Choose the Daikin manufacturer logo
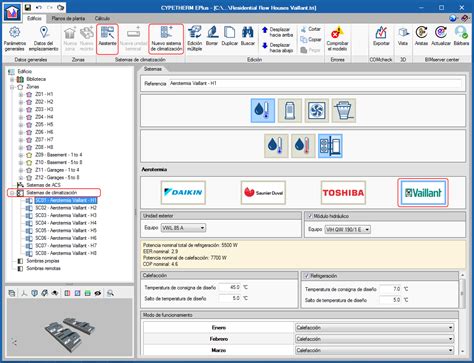 pos(183,192)
